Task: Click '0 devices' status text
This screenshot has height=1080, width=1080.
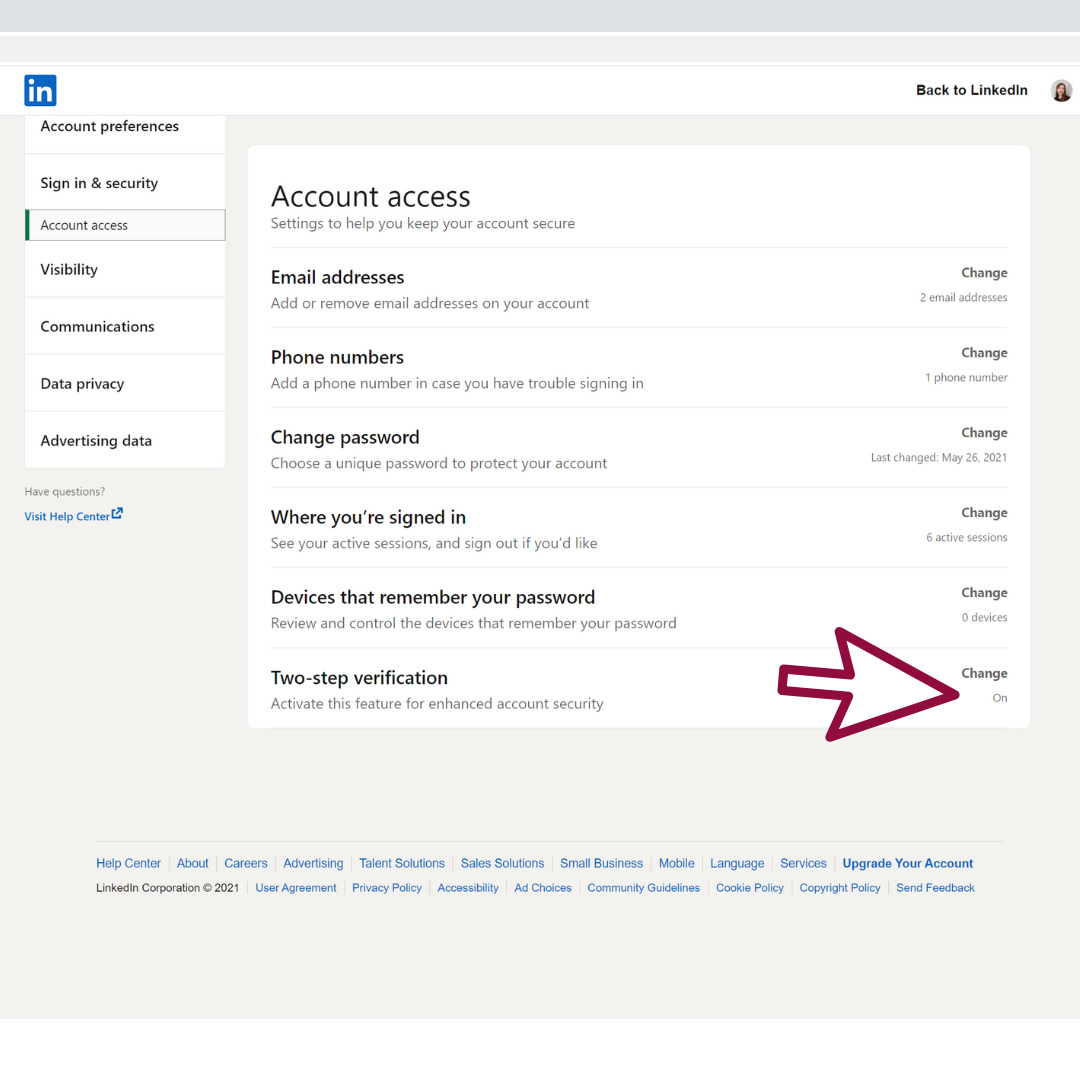Action: click(x=984, y=617)
